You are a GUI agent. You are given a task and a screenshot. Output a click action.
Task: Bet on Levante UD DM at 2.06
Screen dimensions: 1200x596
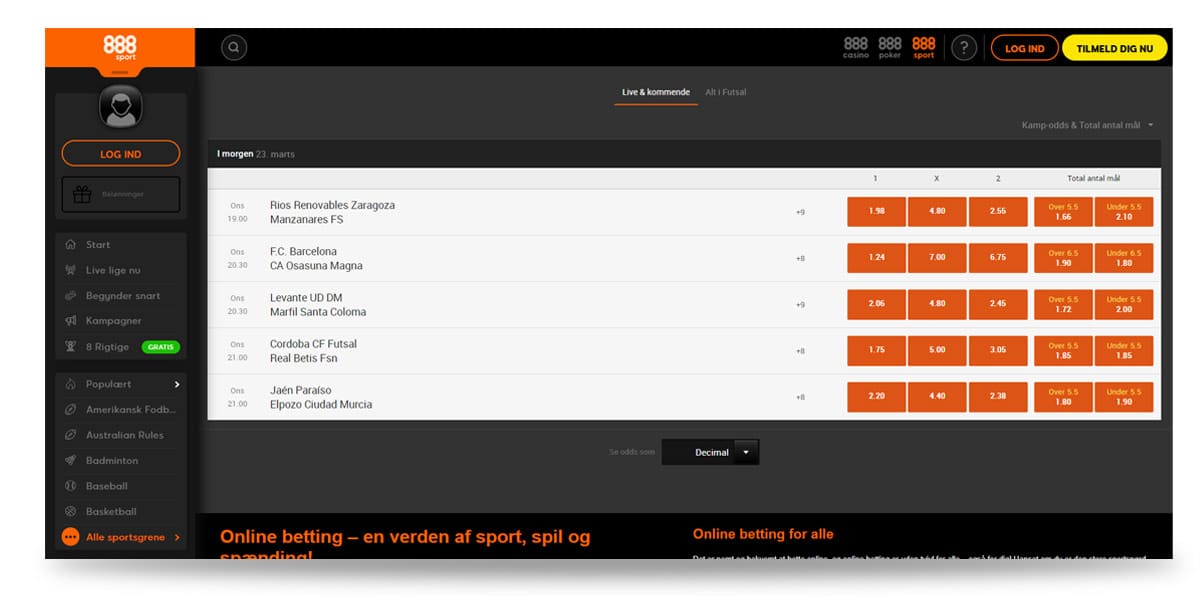coord(876,304)
